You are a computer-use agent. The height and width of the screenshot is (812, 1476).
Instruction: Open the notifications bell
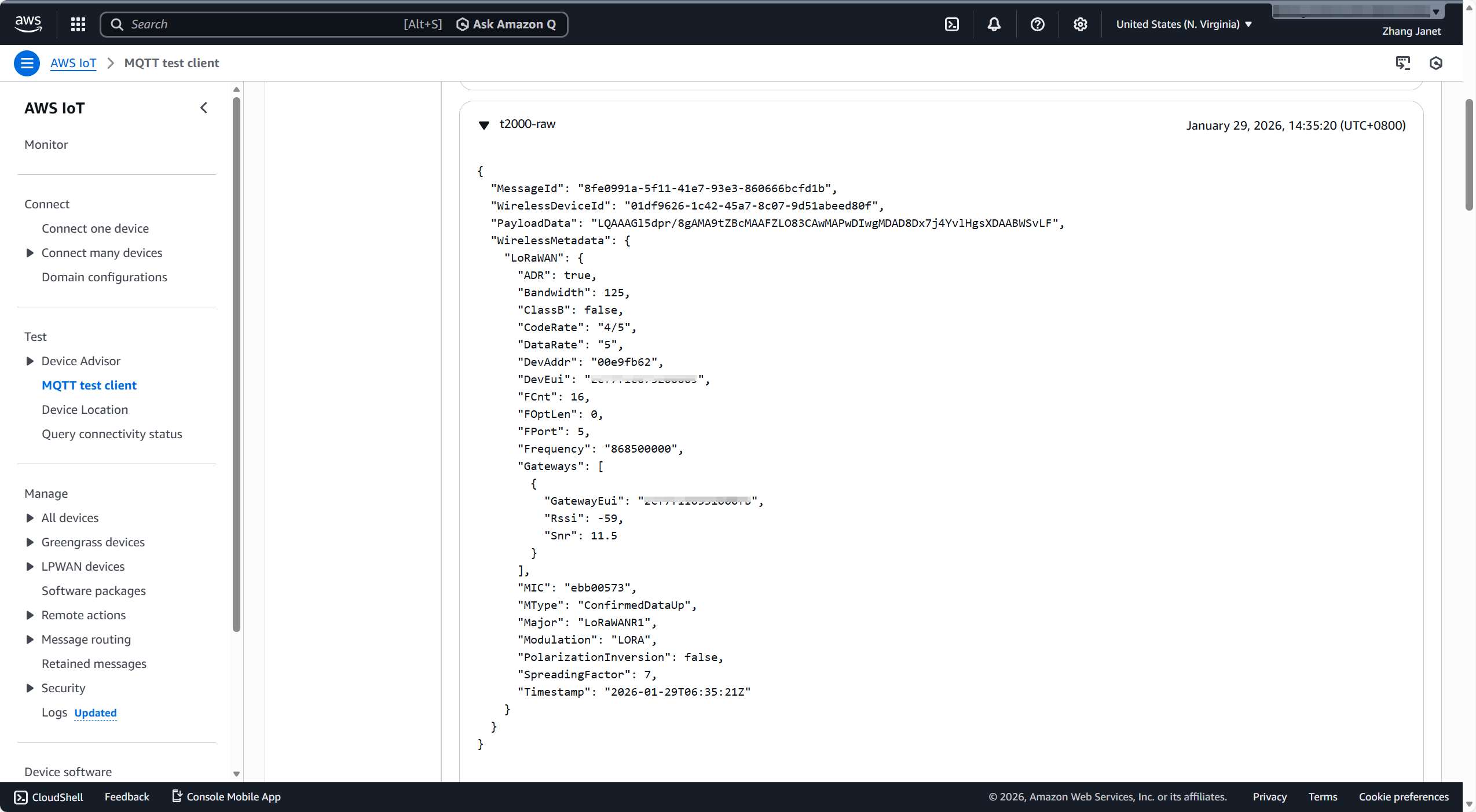(x=994, y=24)
